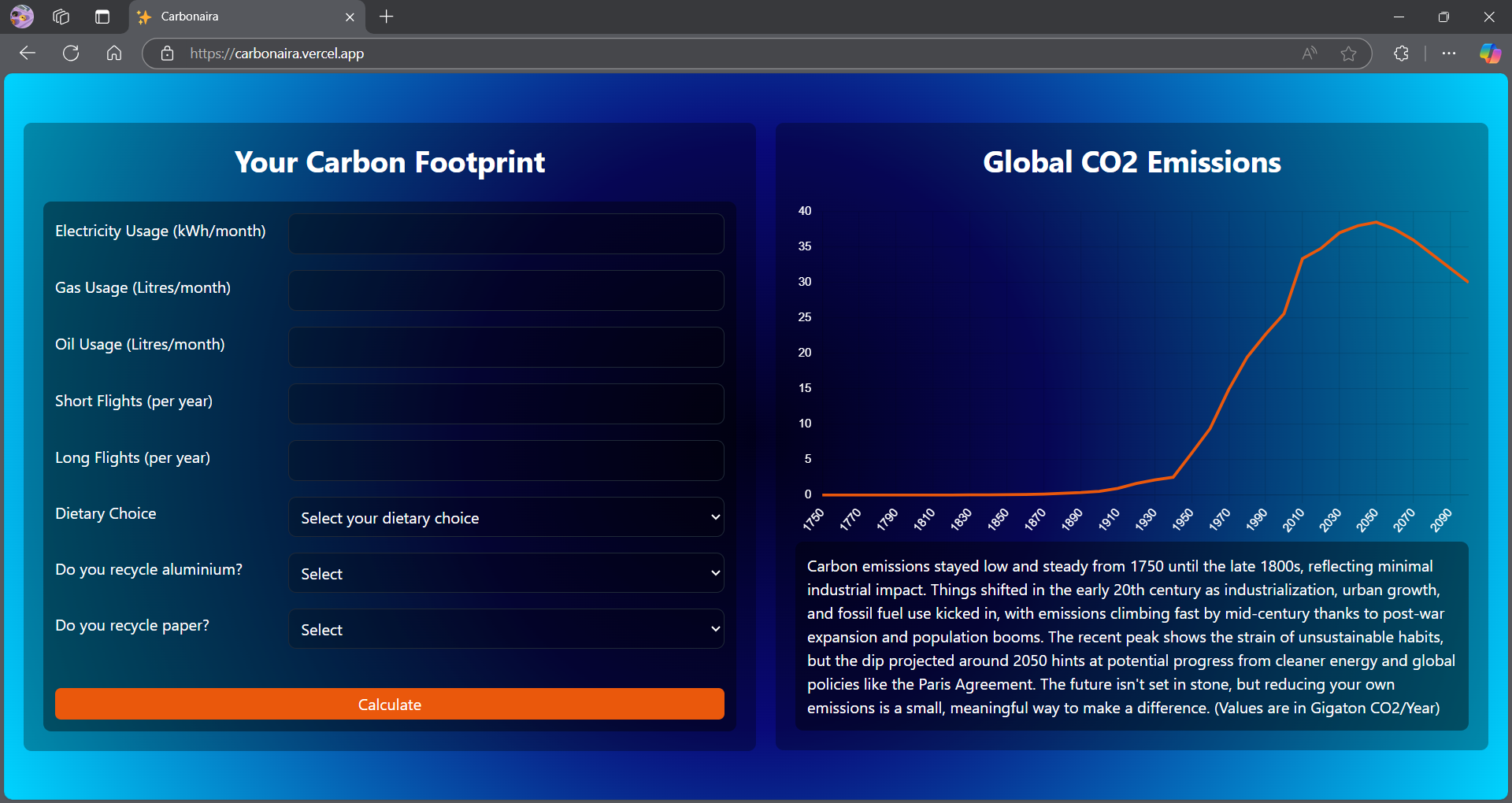Open the recycle paper dropdown

pyautogui.click(x=506, y=629)
